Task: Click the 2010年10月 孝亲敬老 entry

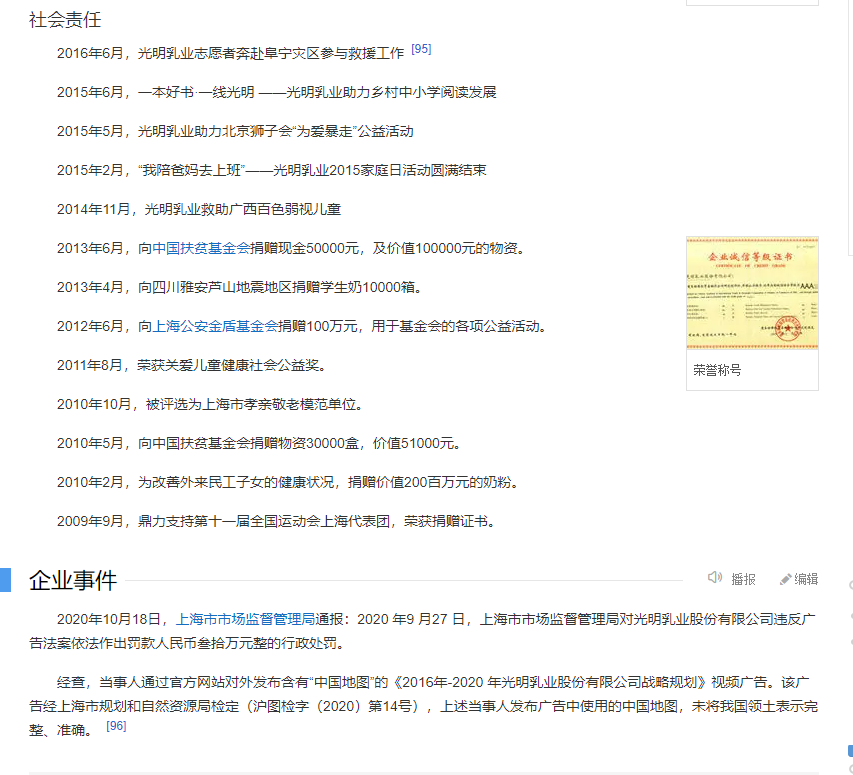Action: point(210,405)
